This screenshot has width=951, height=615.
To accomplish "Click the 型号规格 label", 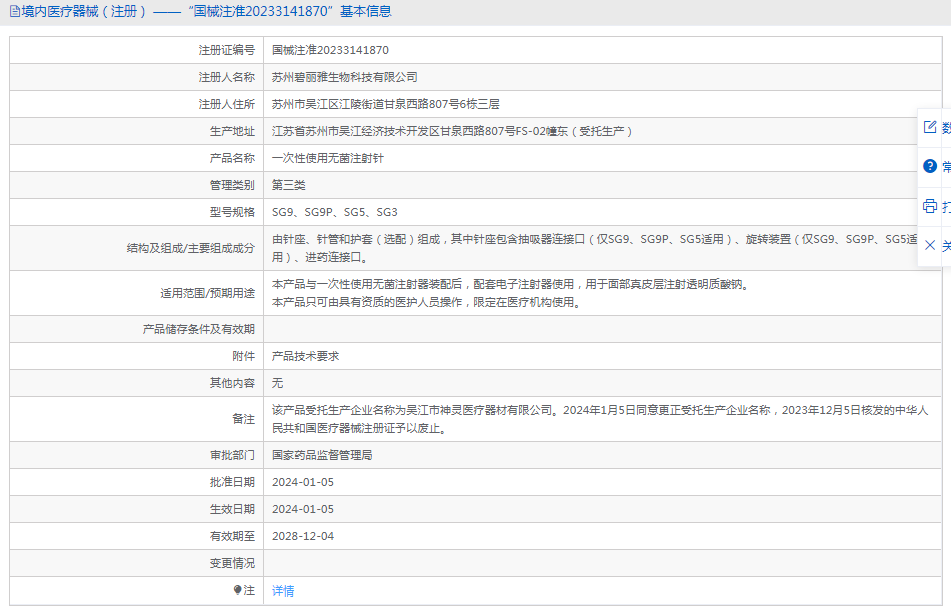I will coord(232,212).
